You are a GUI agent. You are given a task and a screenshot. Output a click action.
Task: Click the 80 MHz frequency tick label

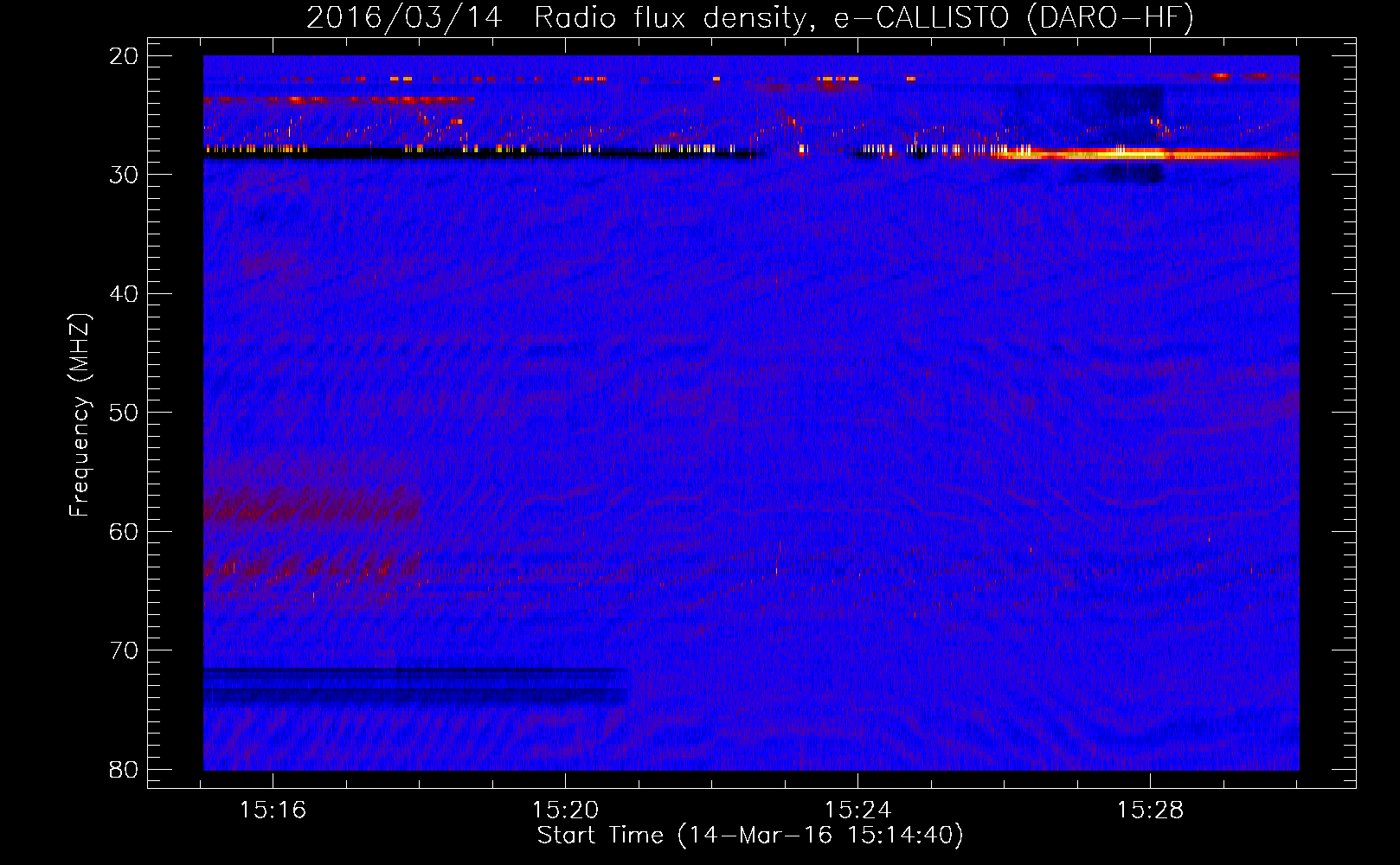point(124,770)
